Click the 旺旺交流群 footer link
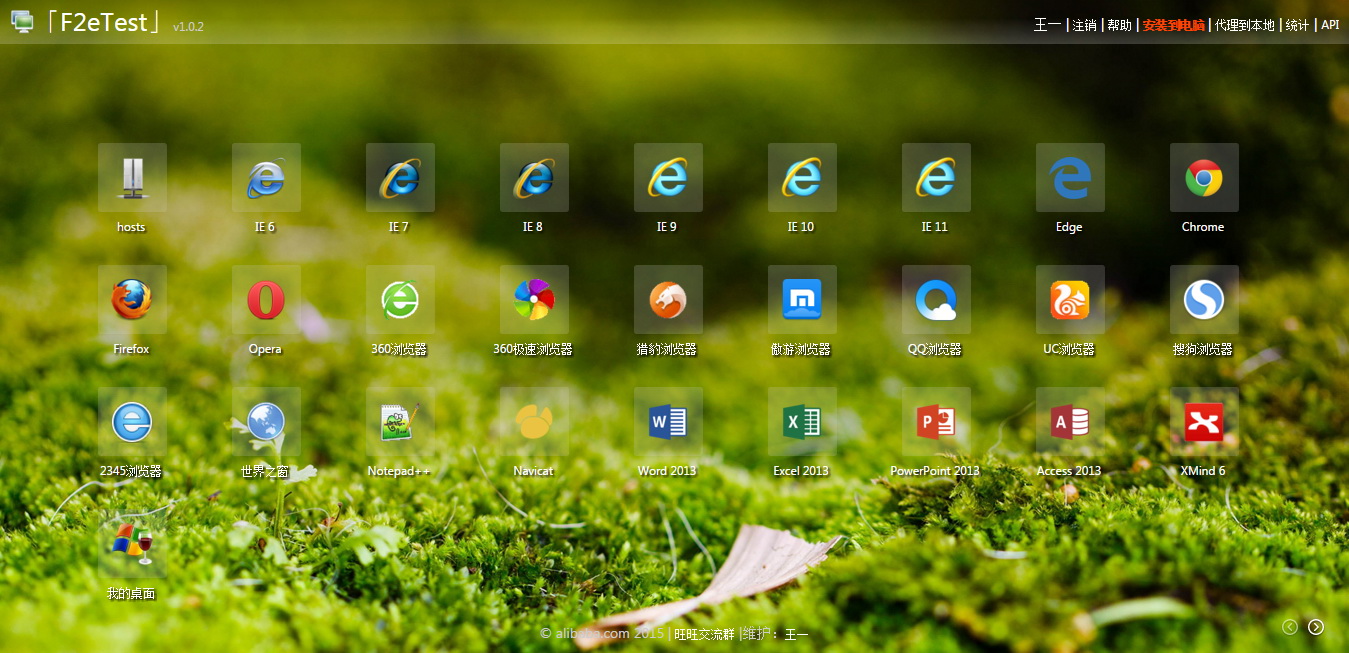This screenshot has height=653, width=1349. pos(704,634)
